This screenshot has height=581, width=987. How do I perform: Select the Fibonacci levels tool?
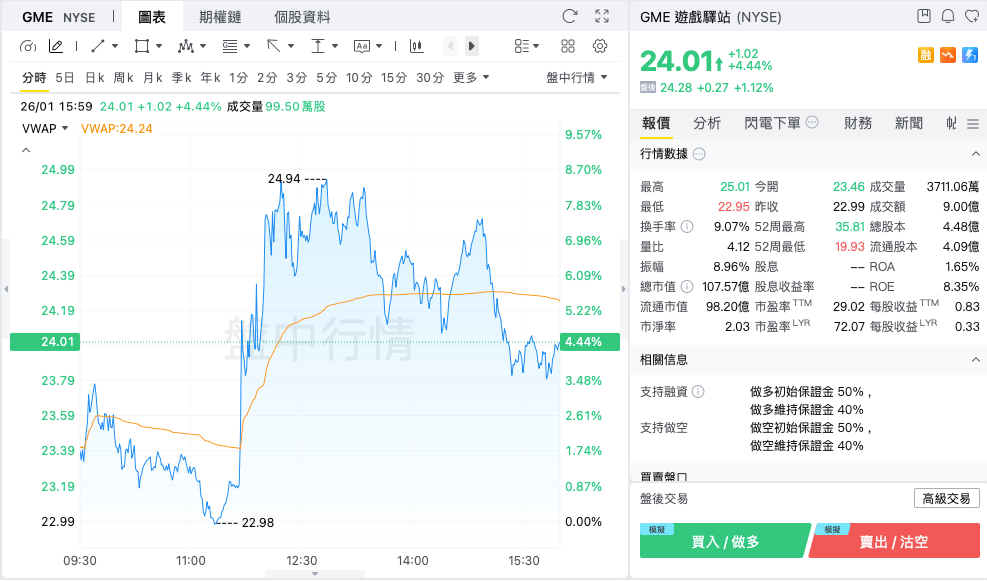coord(230,46)
